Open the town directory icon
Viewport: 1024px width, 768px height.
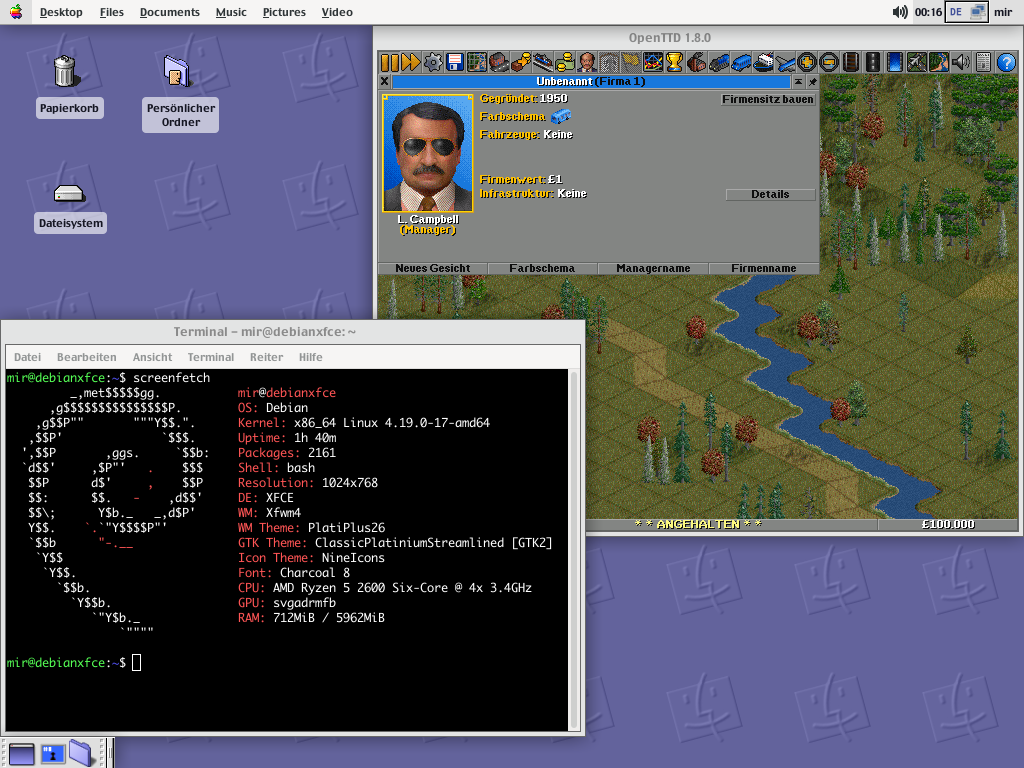tap(499, 63)
